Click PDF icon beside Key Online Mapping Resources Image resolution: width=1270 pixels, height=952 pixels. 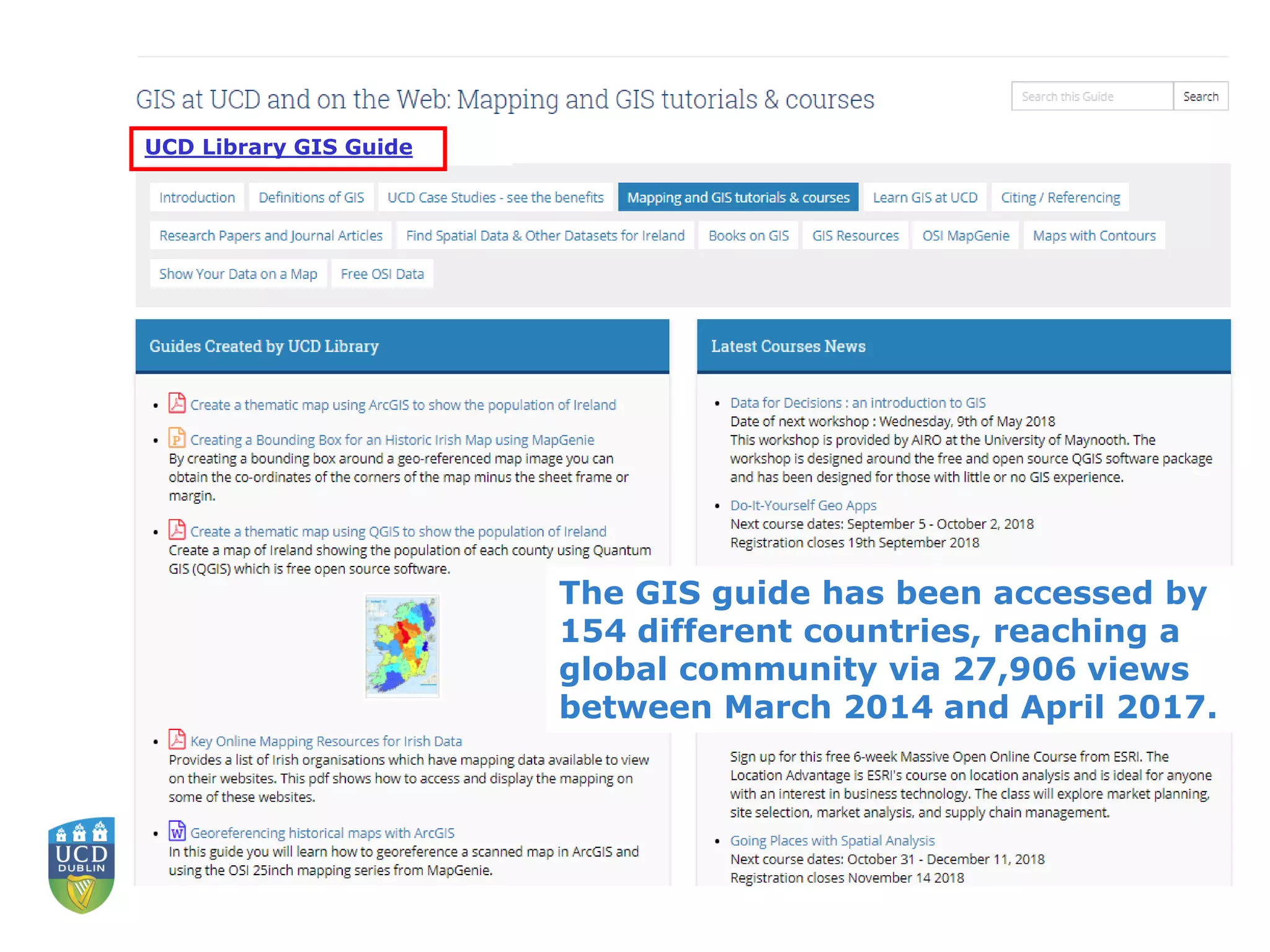point(177,739)
